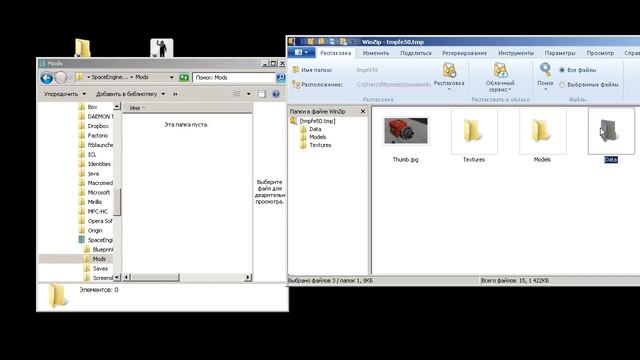Click the desktop figure silhouette icon behind Explorer
This screenshot has height=360, width=640.
click(162, 48)
